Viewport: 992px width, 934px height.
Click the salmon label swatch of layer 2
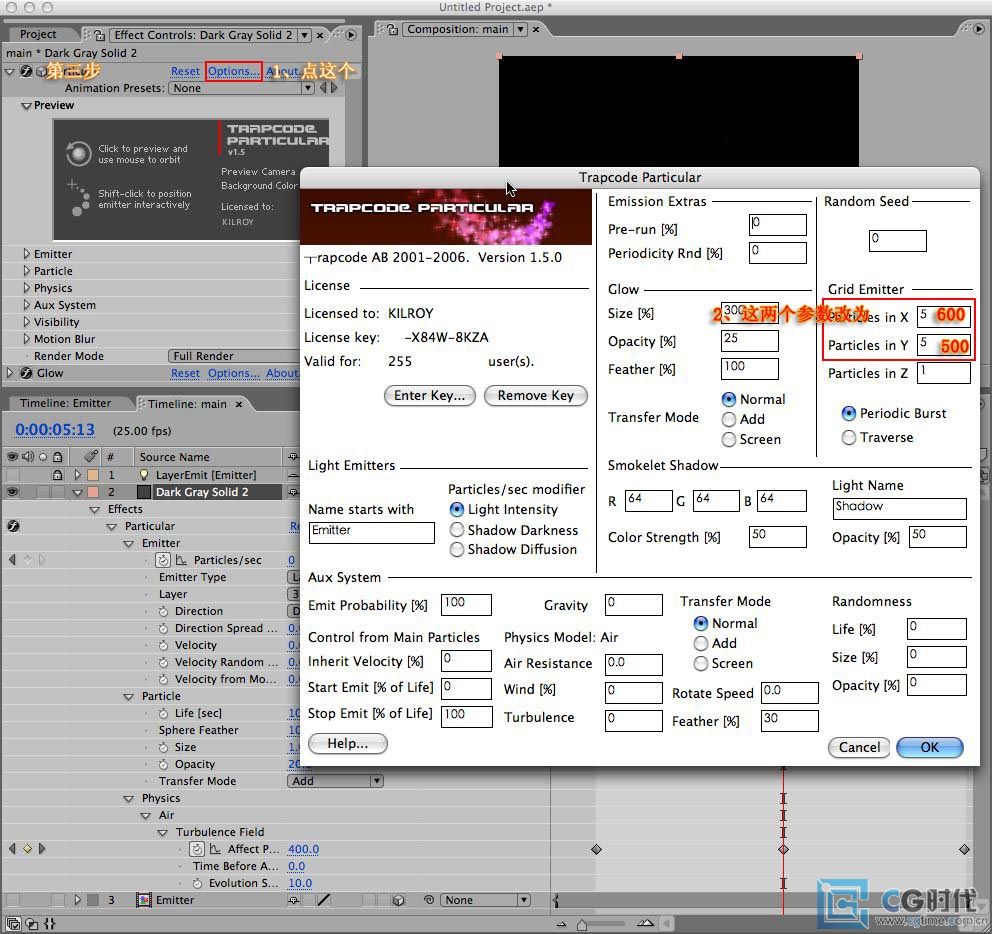click(x=92, y=492)
